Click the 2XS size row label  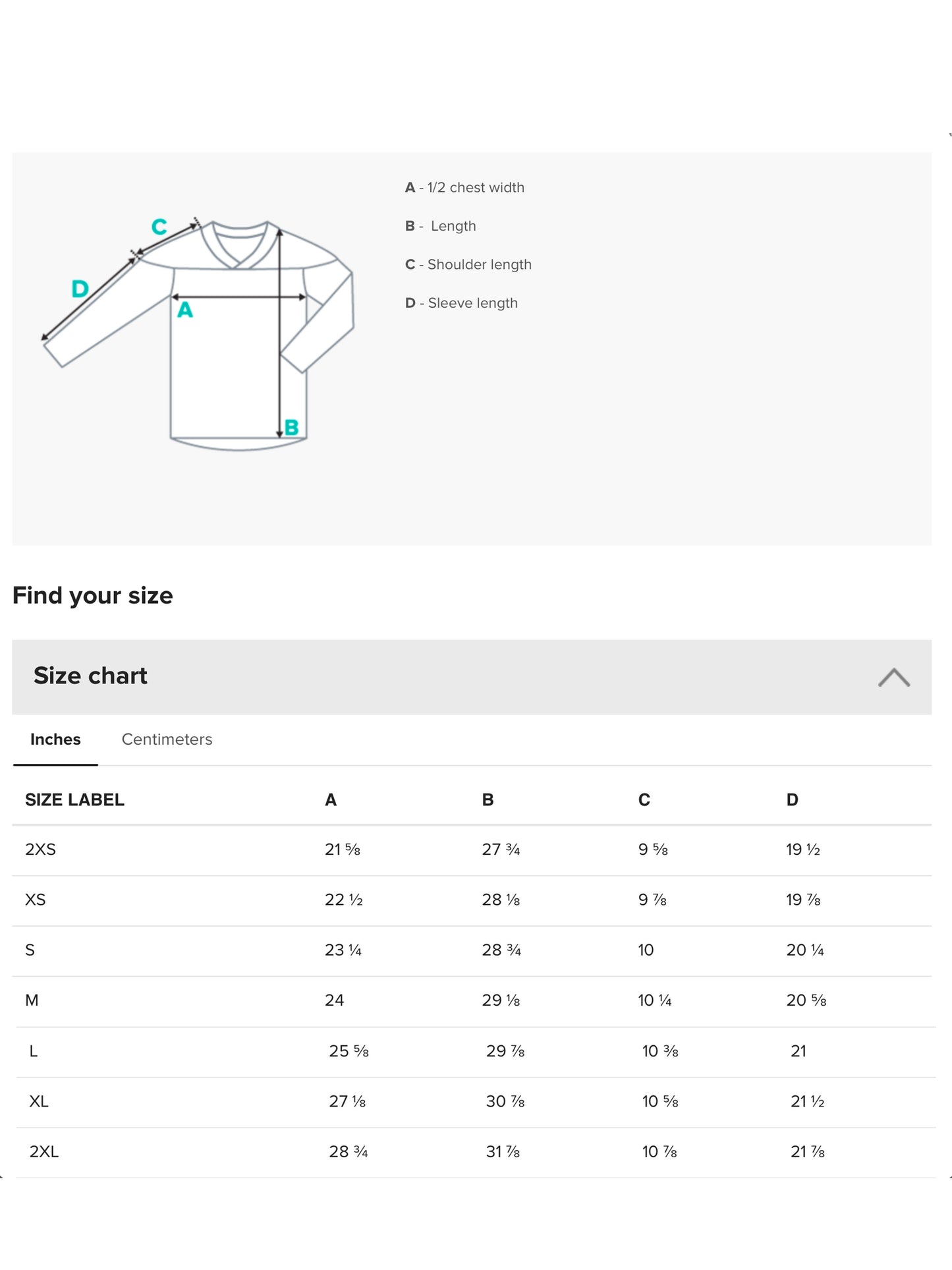point(41,850)
